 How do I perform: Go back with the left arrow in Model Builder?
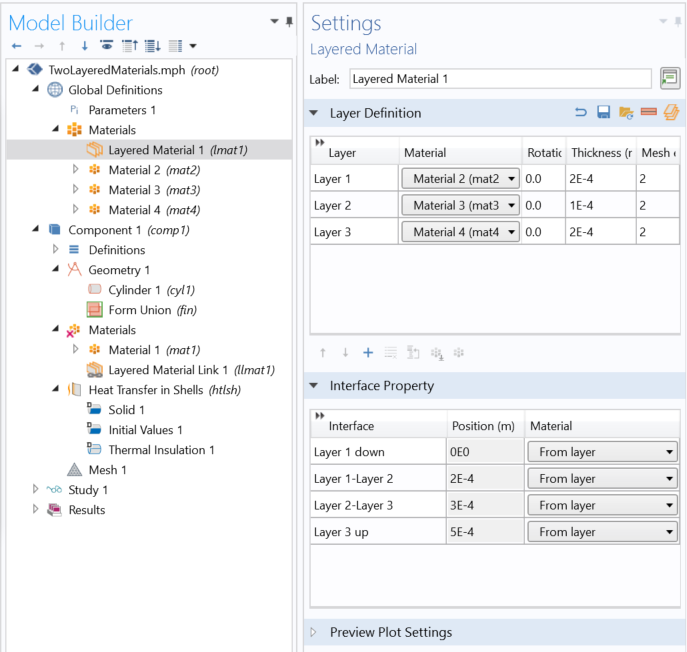(17, 46)
